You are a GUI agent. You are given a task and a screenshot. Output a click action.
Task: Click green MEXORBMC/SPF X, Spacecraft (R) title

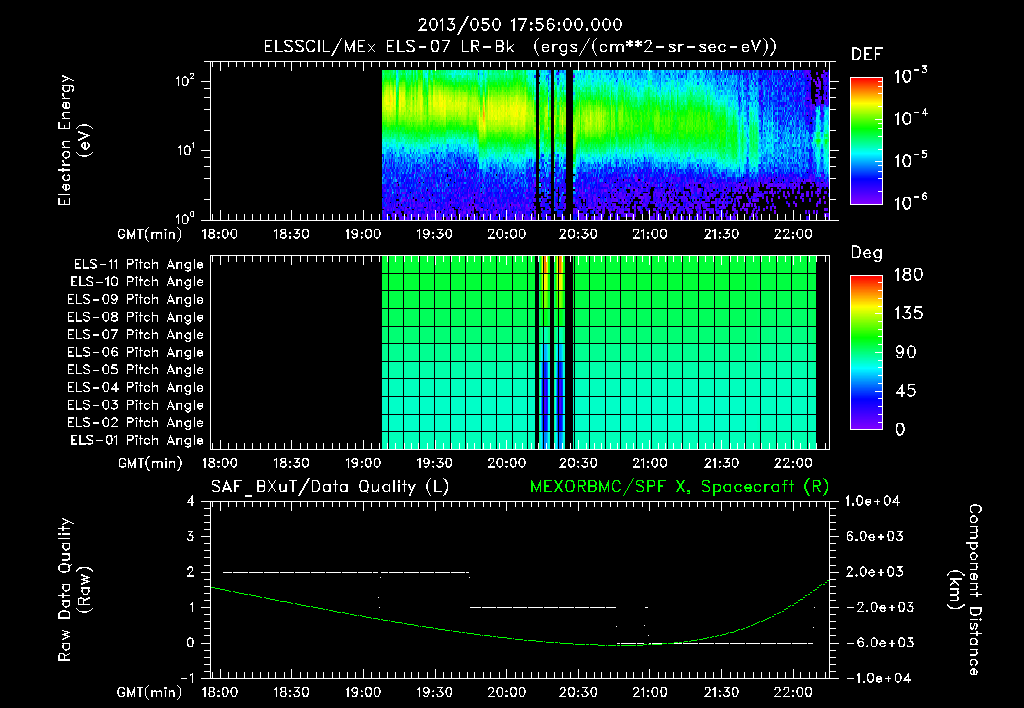(x=679, y=487)
